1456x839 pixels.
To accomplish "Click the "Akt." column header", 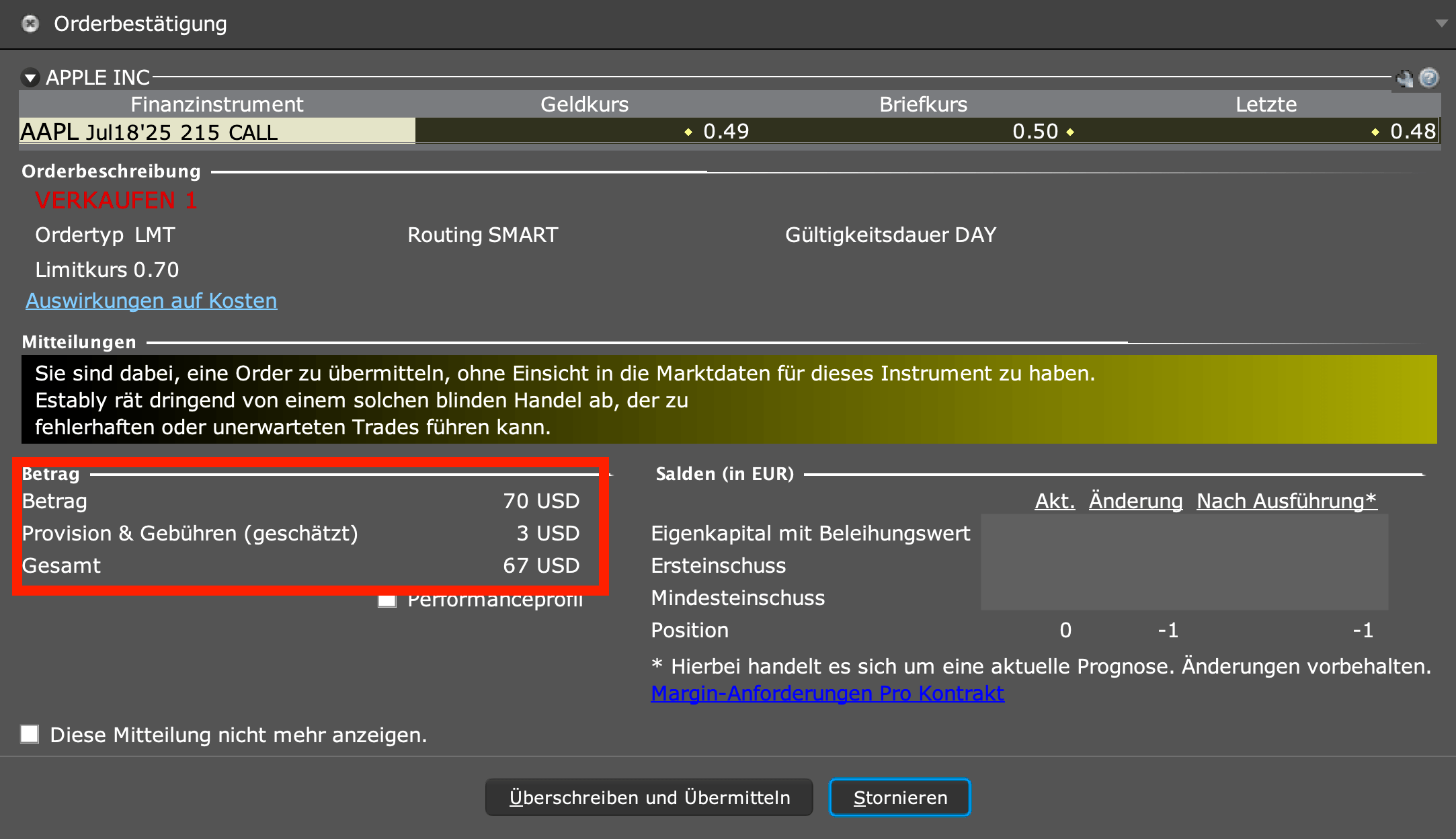I will click(1054, 501).
